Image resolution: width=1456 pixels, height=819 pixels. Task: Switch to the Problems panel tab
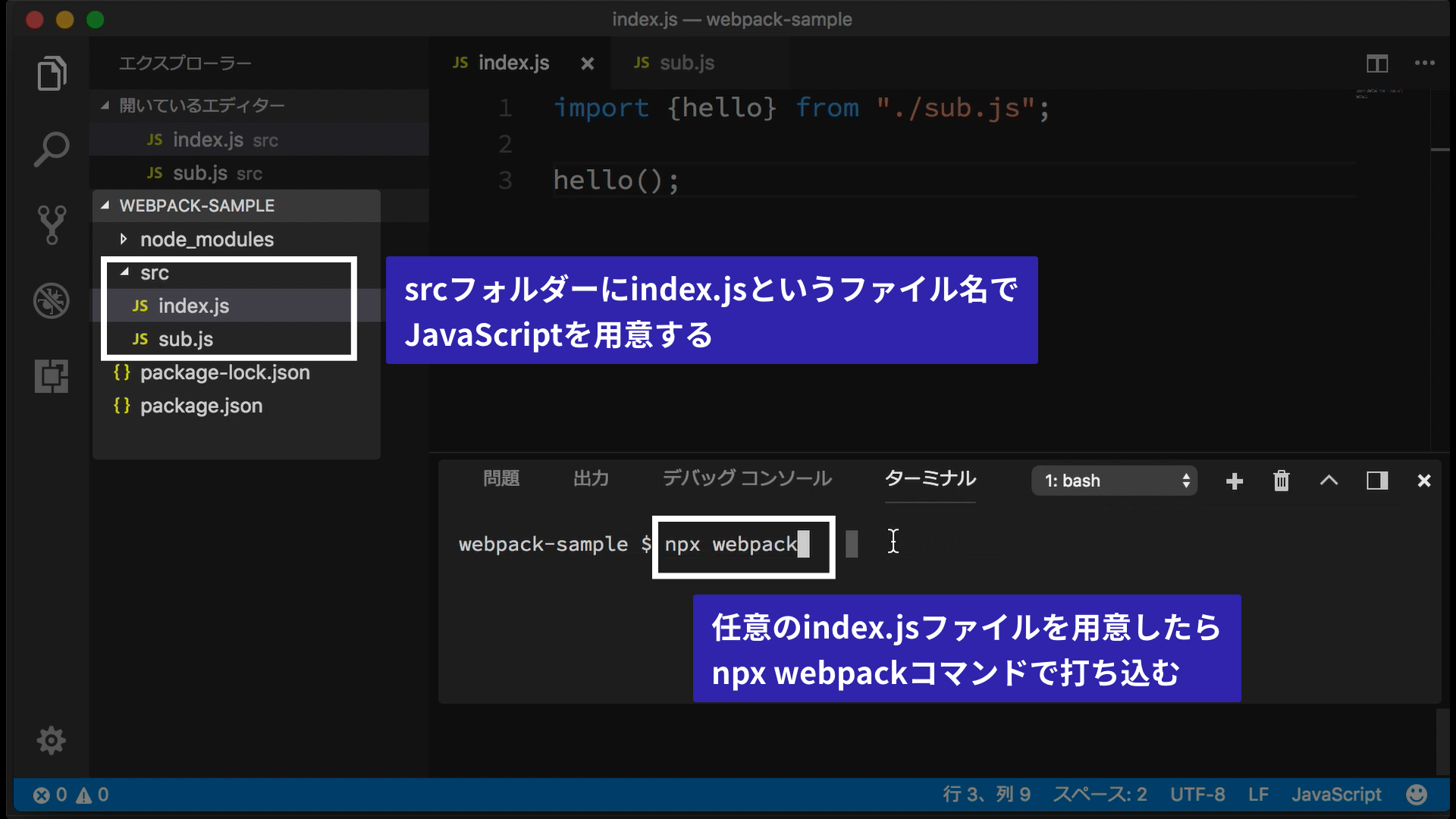(x=501, y=479)
